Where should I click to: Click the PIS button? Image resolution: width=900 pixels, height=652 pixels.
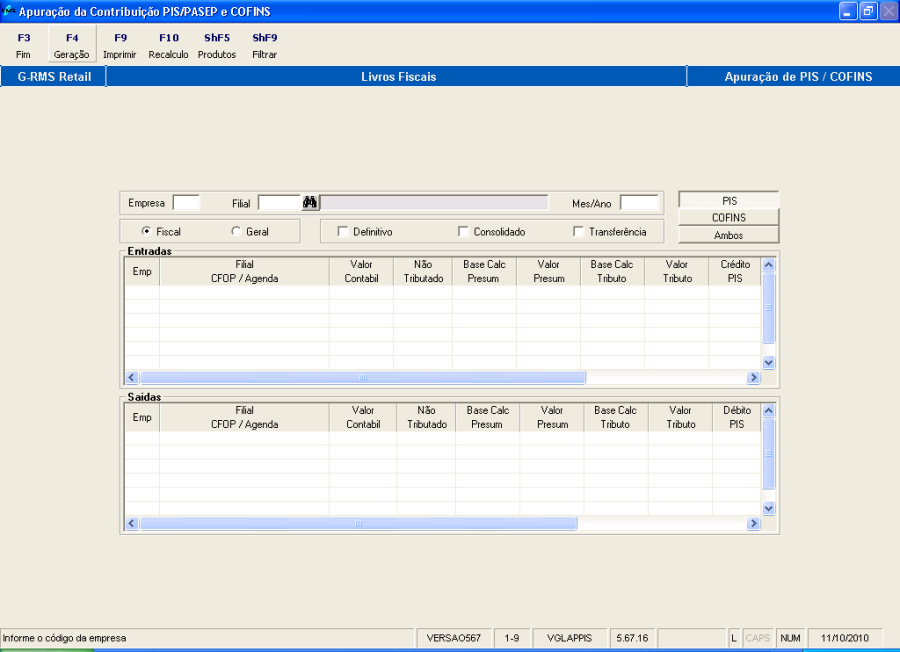[x=729, y=200]
